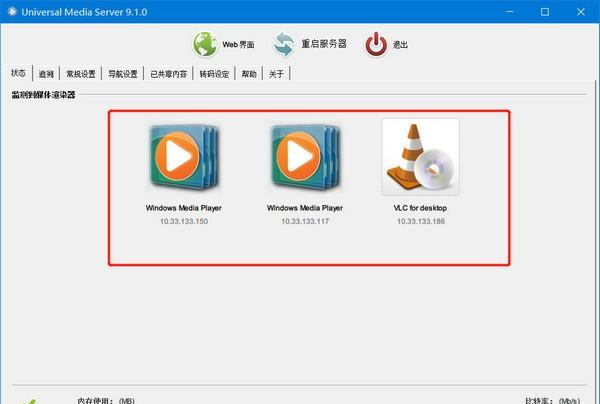
Task: Click the 内存使用 status label
Action: point(106,401)
